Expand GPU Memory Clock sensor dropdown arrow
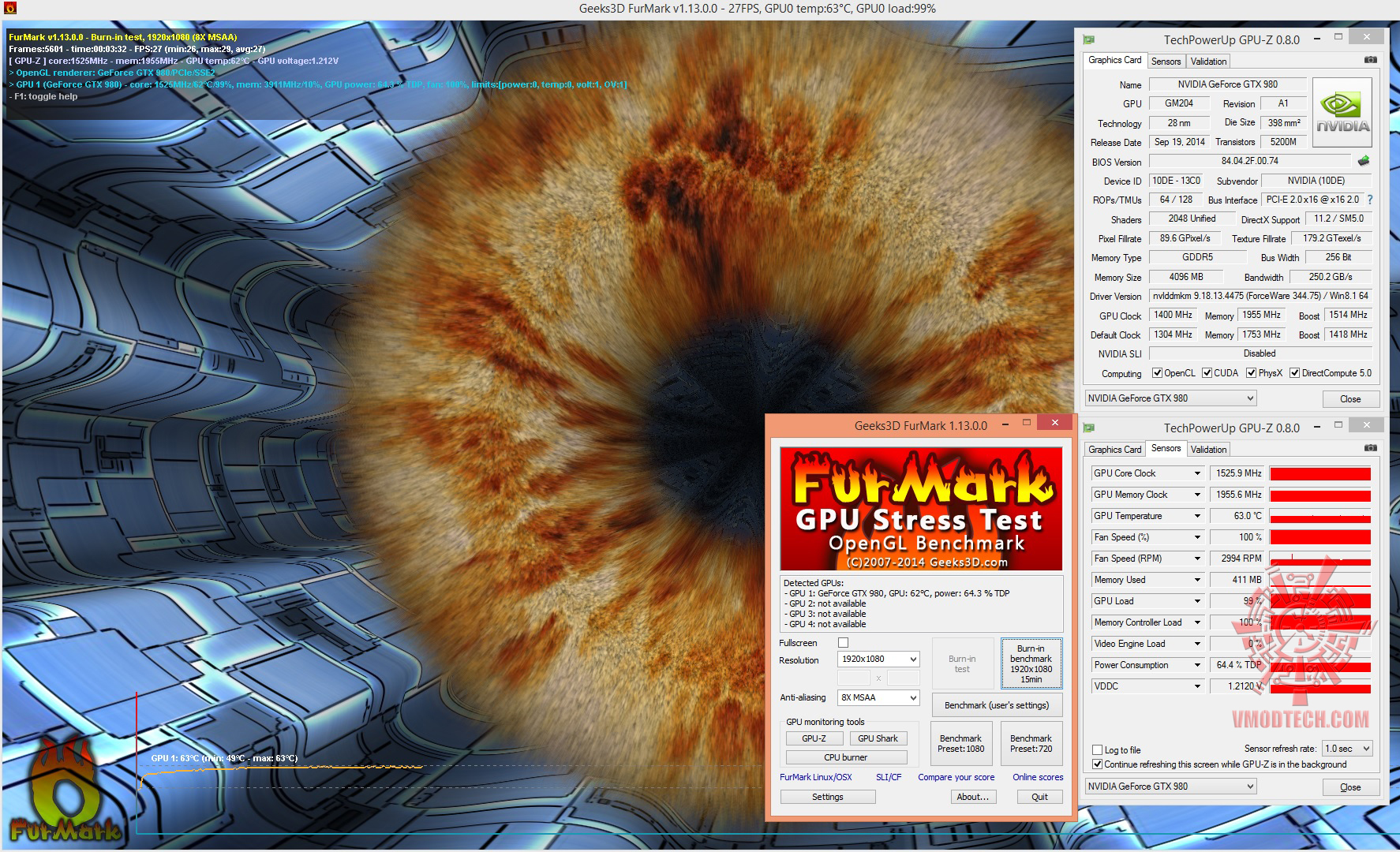Image resolution: width=1400 pixels, height=852 pixels. click(x=1196, y=495)
